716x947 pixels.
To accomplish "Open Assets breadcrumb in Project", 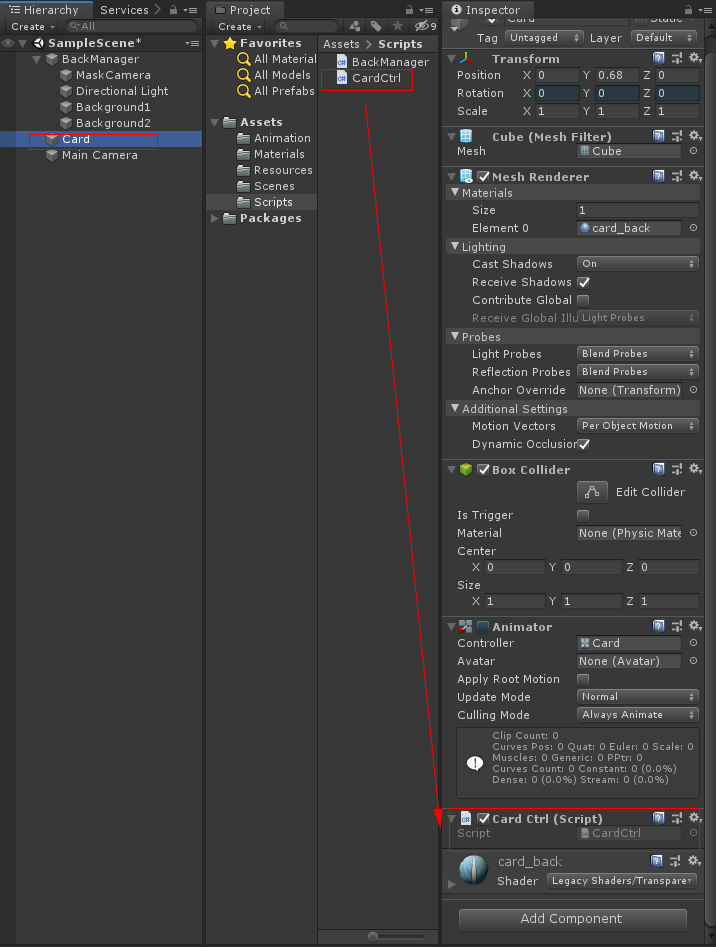I will (340, 44).
